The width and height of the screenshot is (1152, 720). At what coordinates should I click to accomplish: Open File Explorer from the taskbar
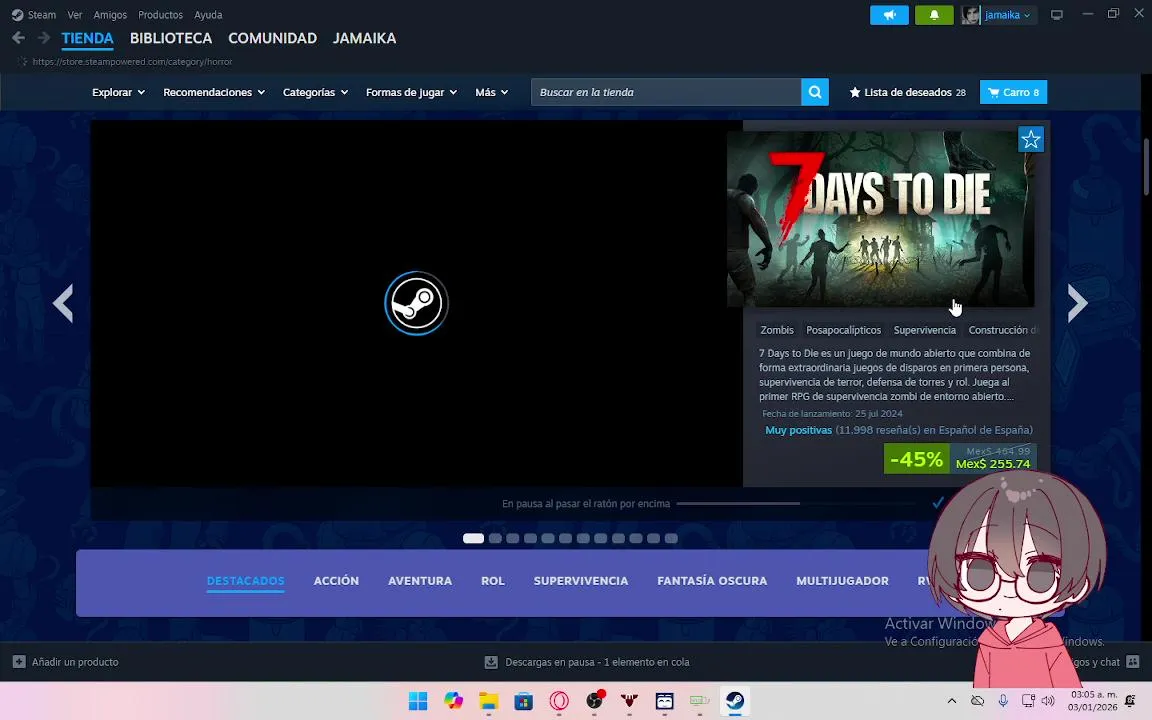[489, 701]
